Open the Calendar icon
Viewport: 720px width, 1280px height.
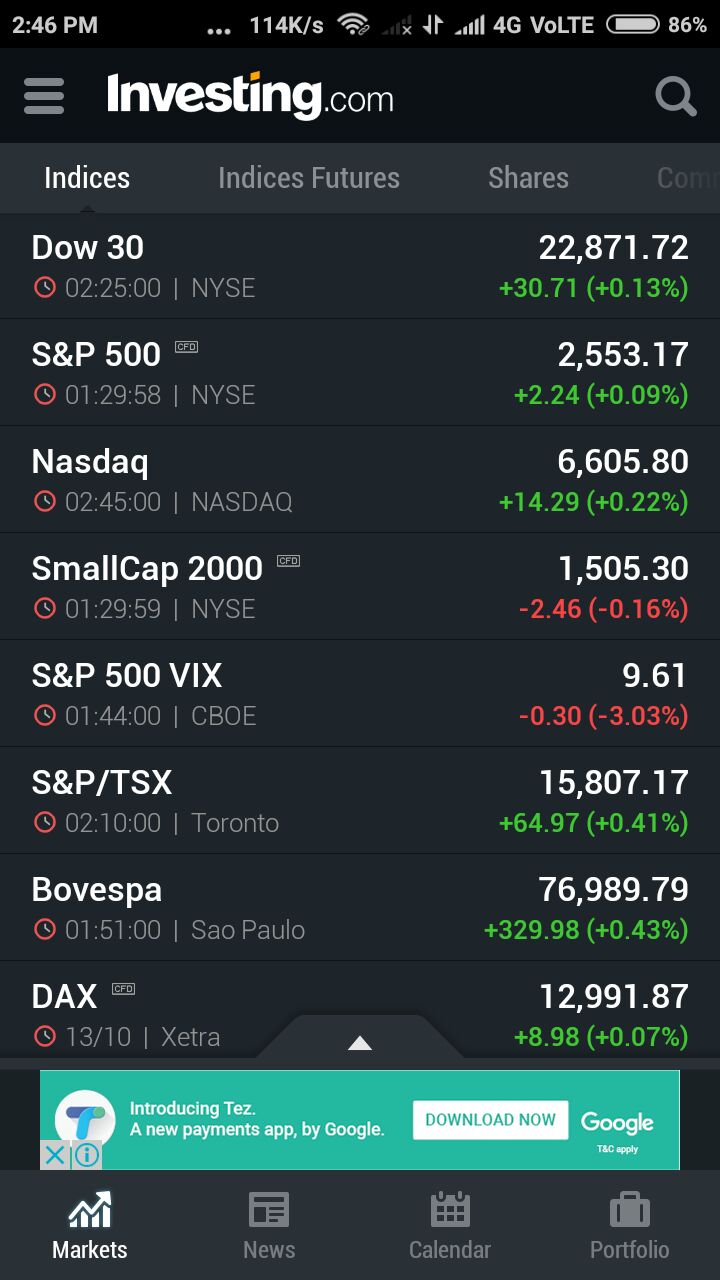450,1210
